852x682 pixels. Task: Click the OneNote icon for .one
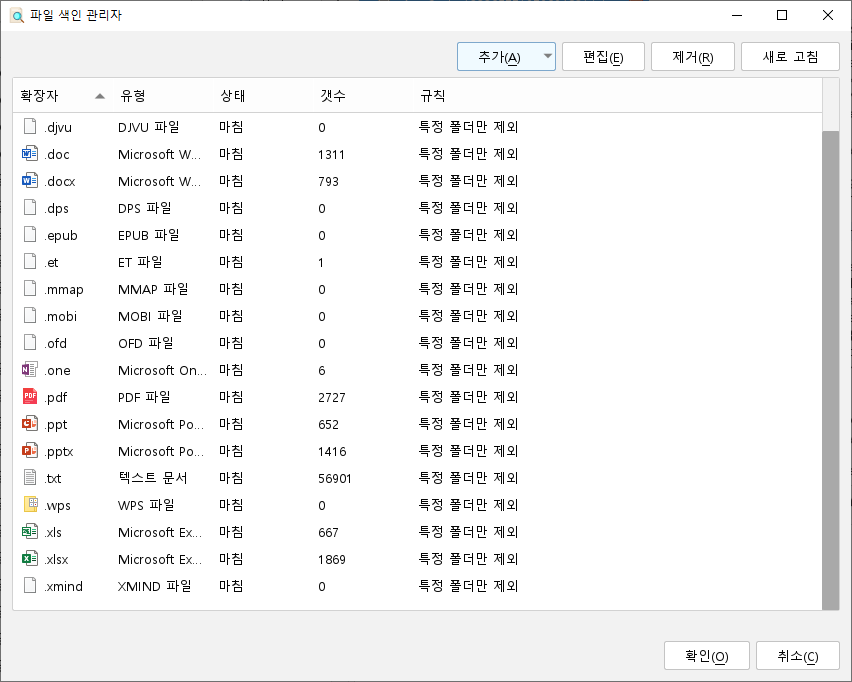pyautogui.click(x=30, y=370)
